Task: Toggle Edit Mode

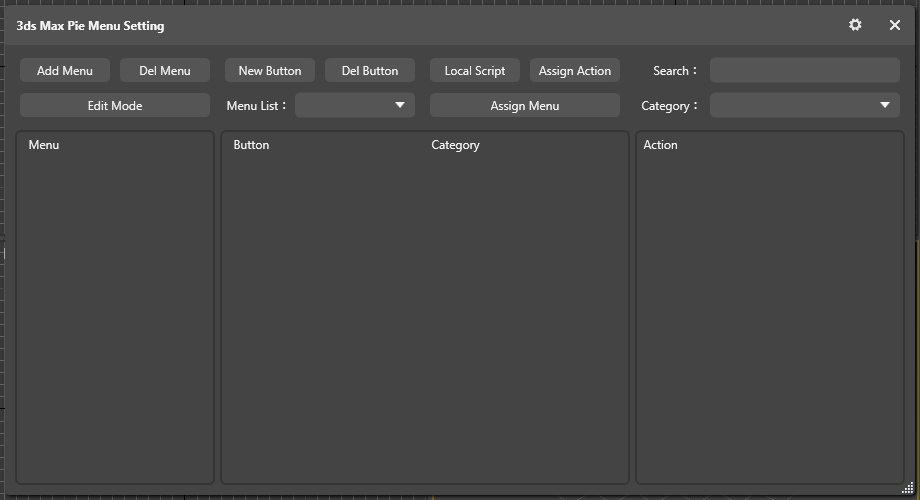Action: (115, 106)
